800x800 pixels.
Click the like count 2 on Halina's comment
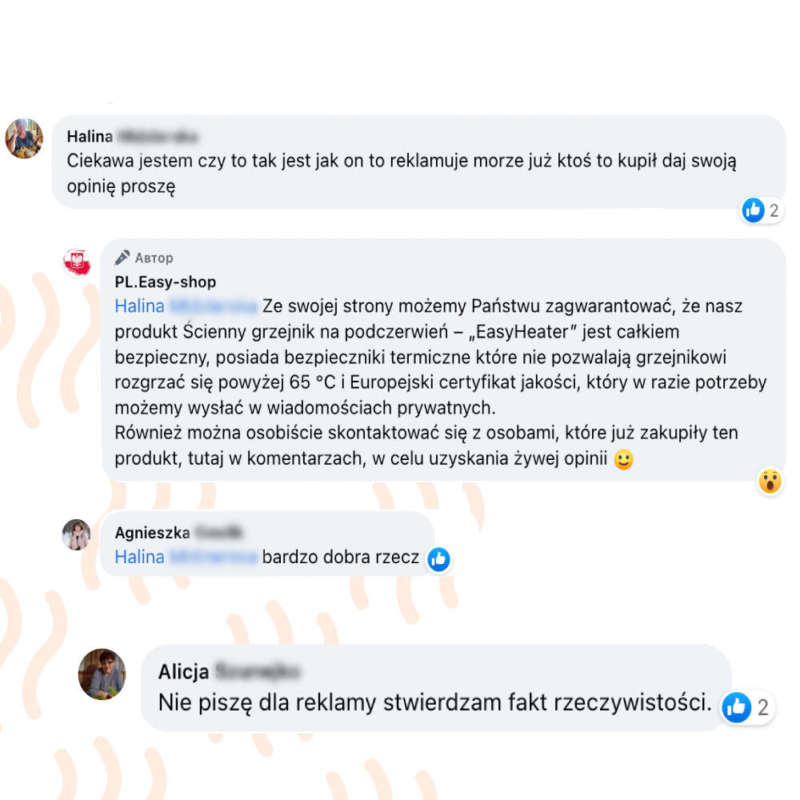click(773, 210)
